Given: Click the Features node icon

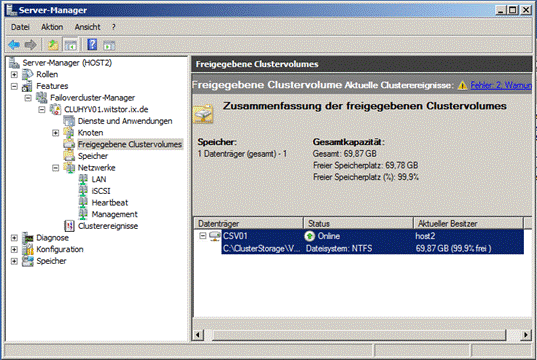Looking at the screenshot, I should click(27, 86).
